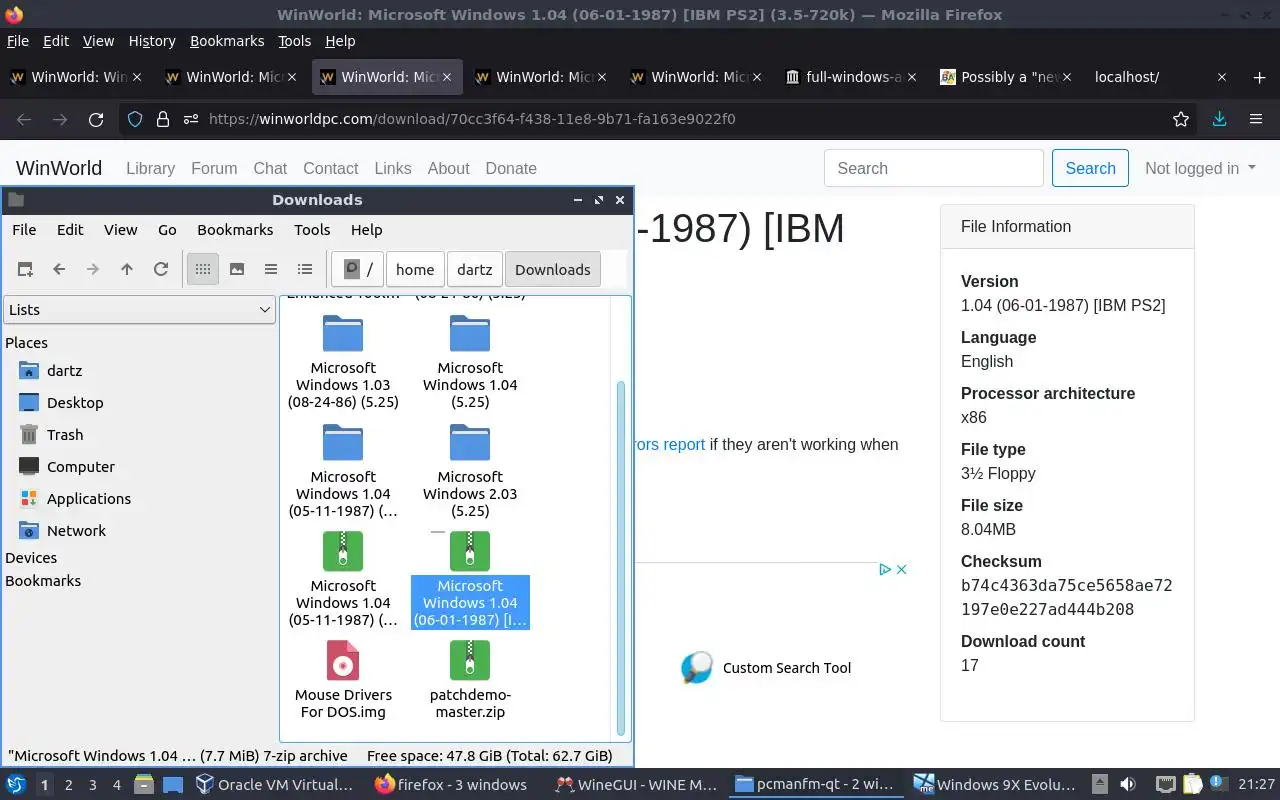Open WinWorld Library link

click(150, 168)
